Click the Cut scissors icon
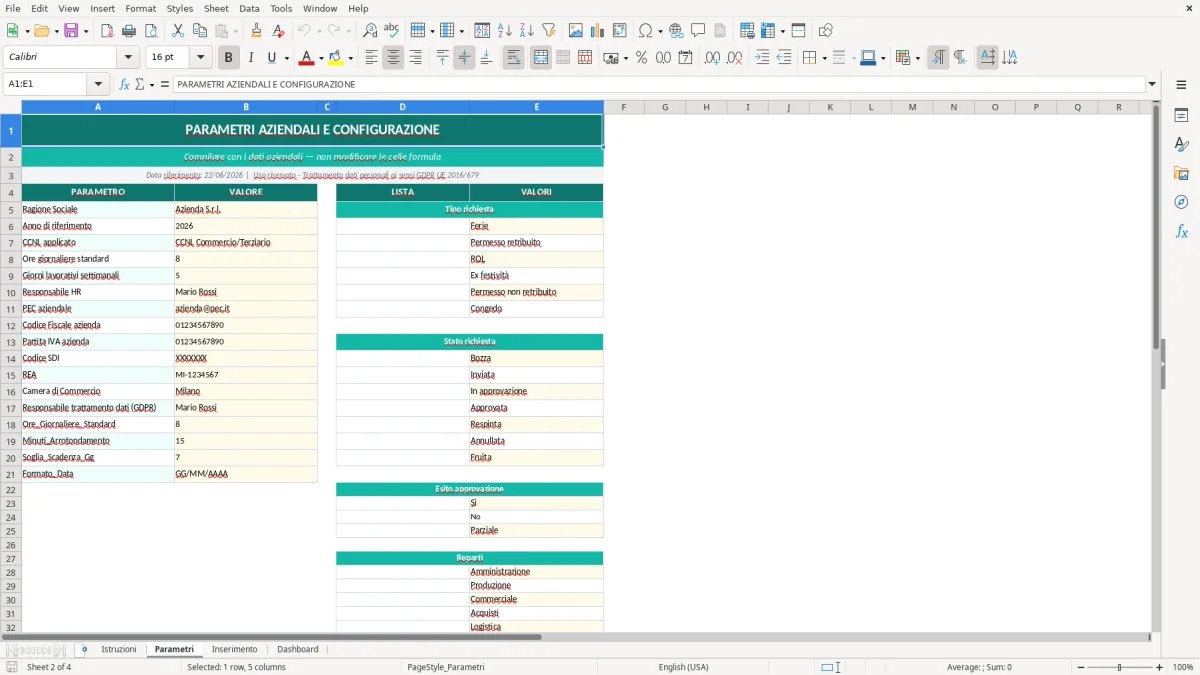Image resolution: width=1200 pixels, height=675 pixels. click(x=178, y=31)
